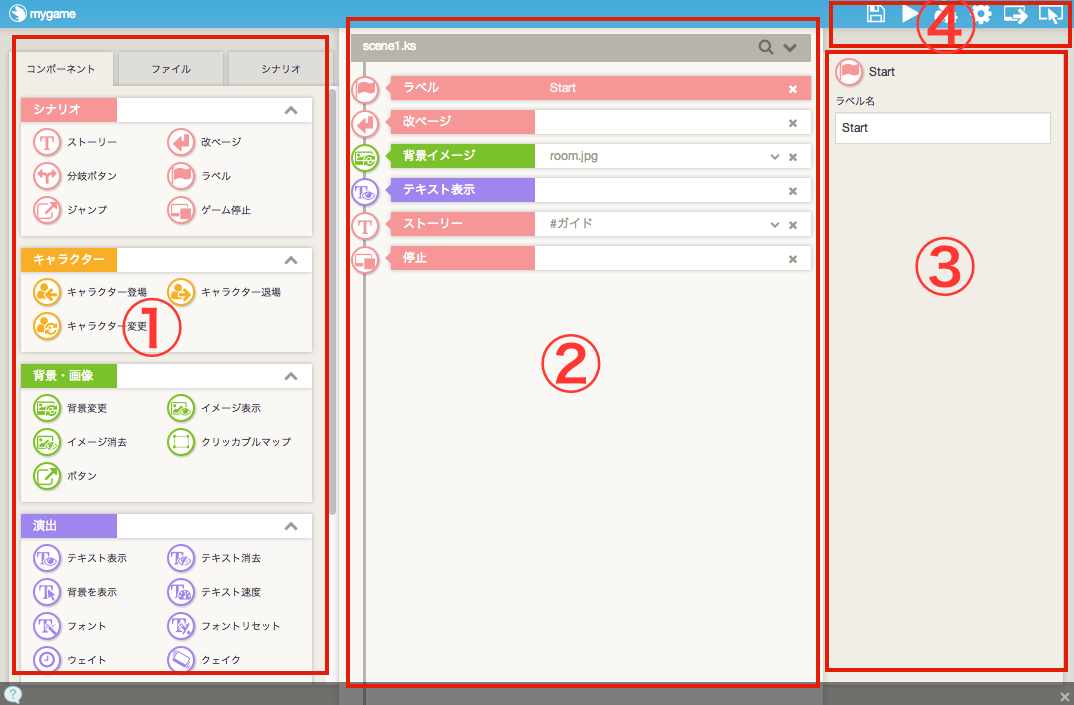Image resolution: width=1074 pixels, height=705 pixels.
Task: Open the settings gear icon
Action: [x=982, y=14]
